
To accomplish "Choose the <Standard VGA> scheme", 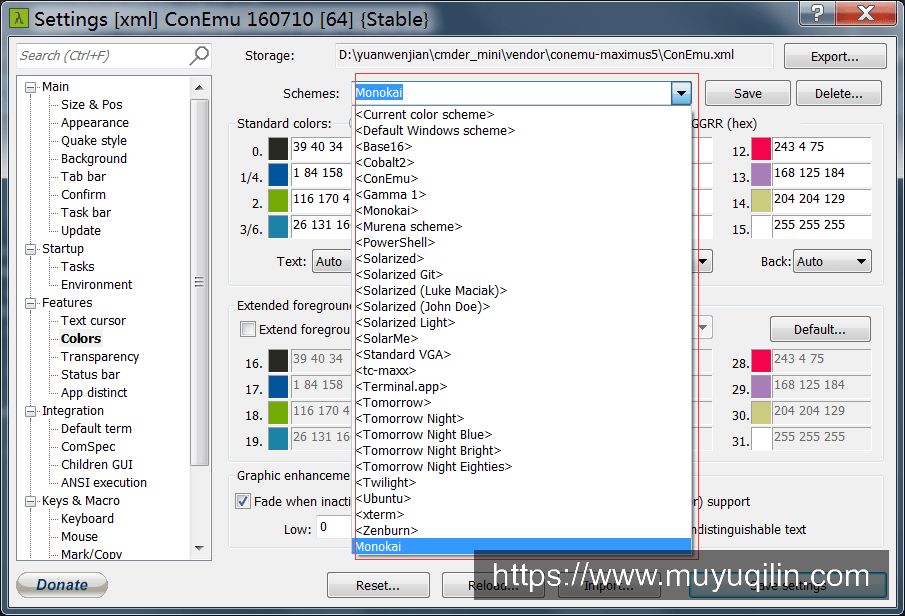I will click(x=403, y=354).
